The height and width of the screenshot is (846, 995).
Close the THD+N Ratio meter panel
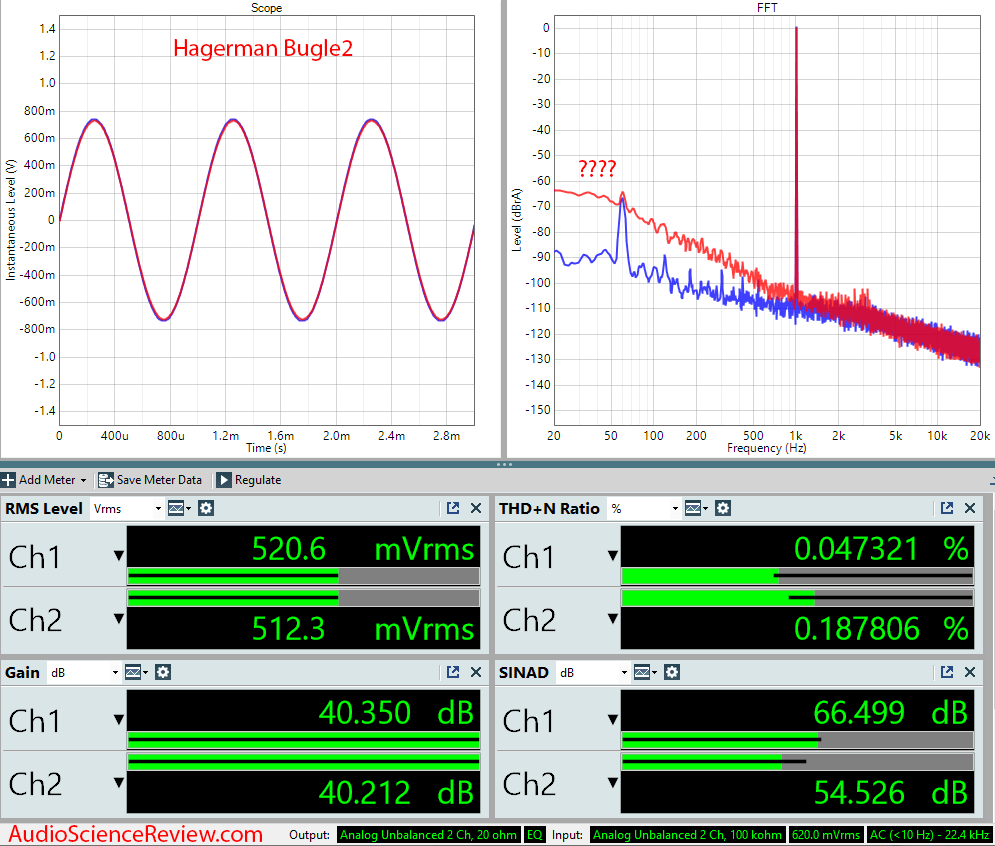970,508
